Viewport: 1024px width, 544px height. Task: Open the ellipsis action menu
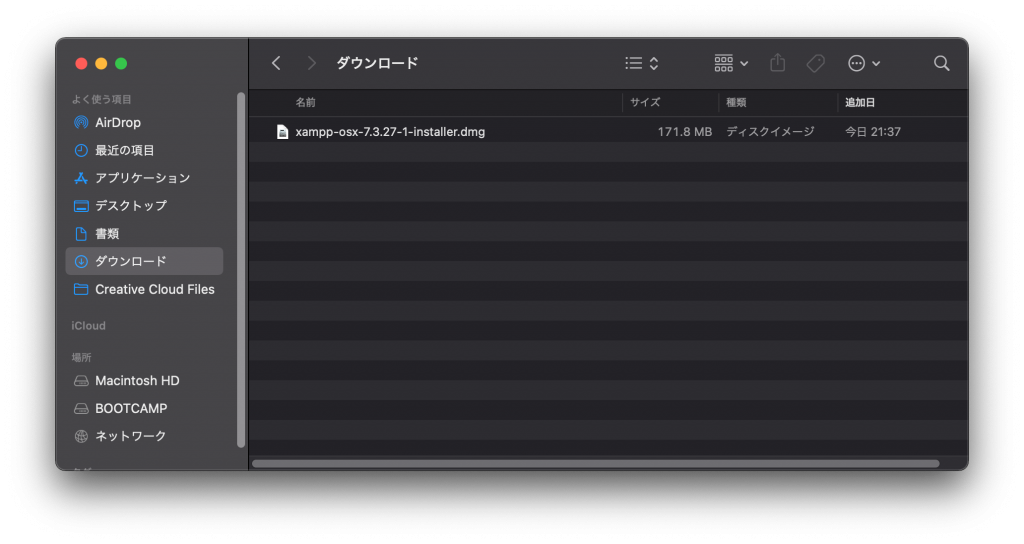click(864, 63)
